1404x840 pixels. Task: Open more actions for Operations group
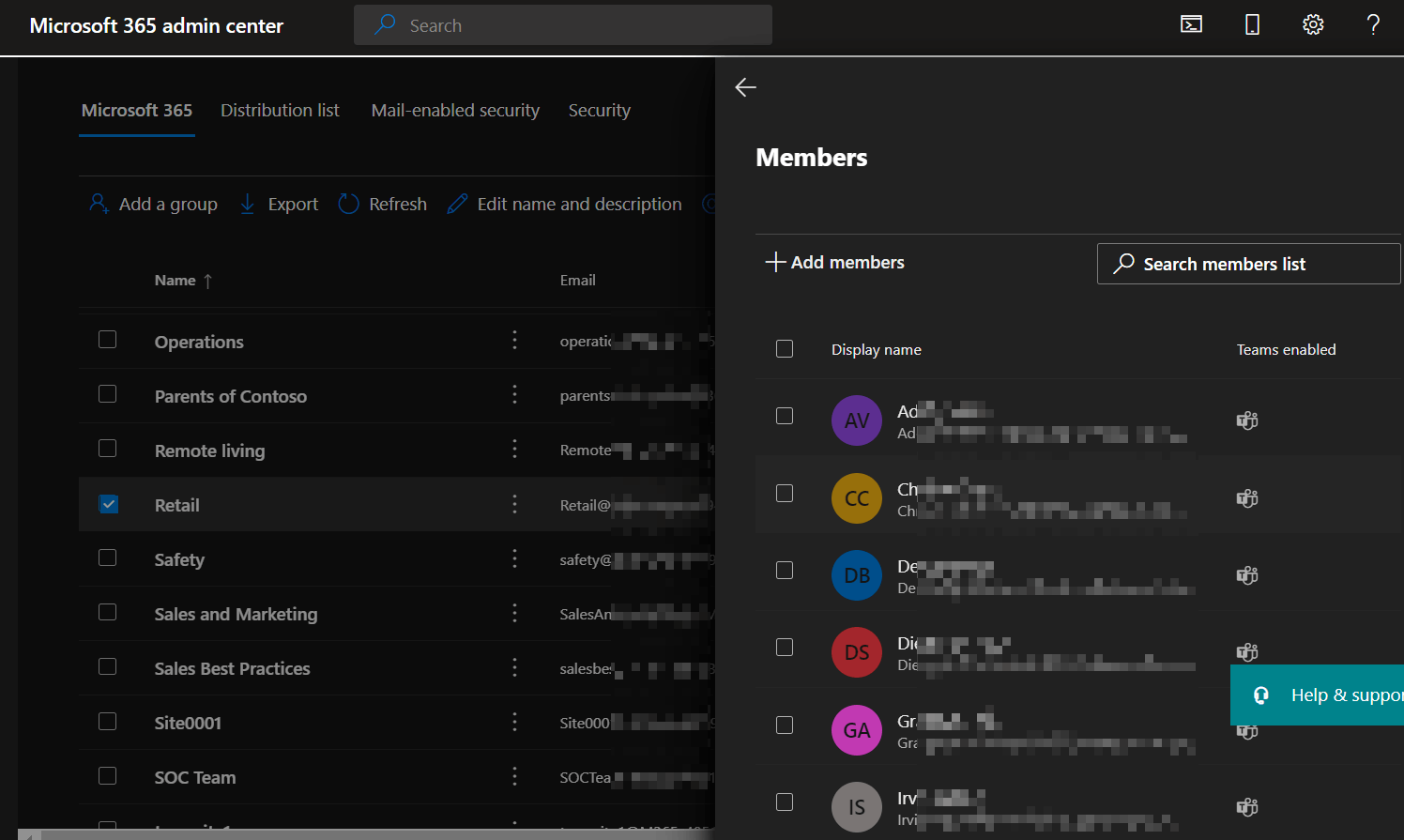pyautogui.click(x=514, y=340)
